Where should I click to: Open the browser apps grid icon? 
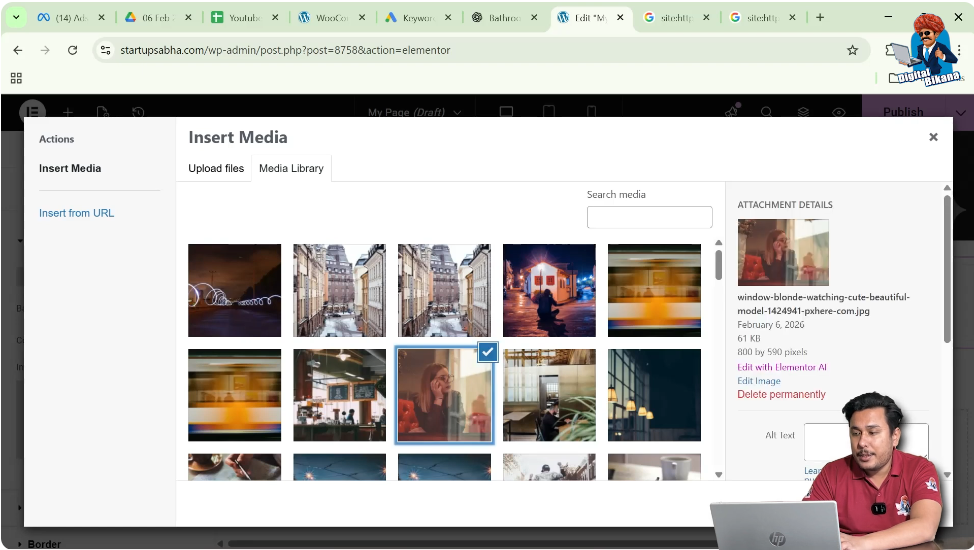click(16, 78)
